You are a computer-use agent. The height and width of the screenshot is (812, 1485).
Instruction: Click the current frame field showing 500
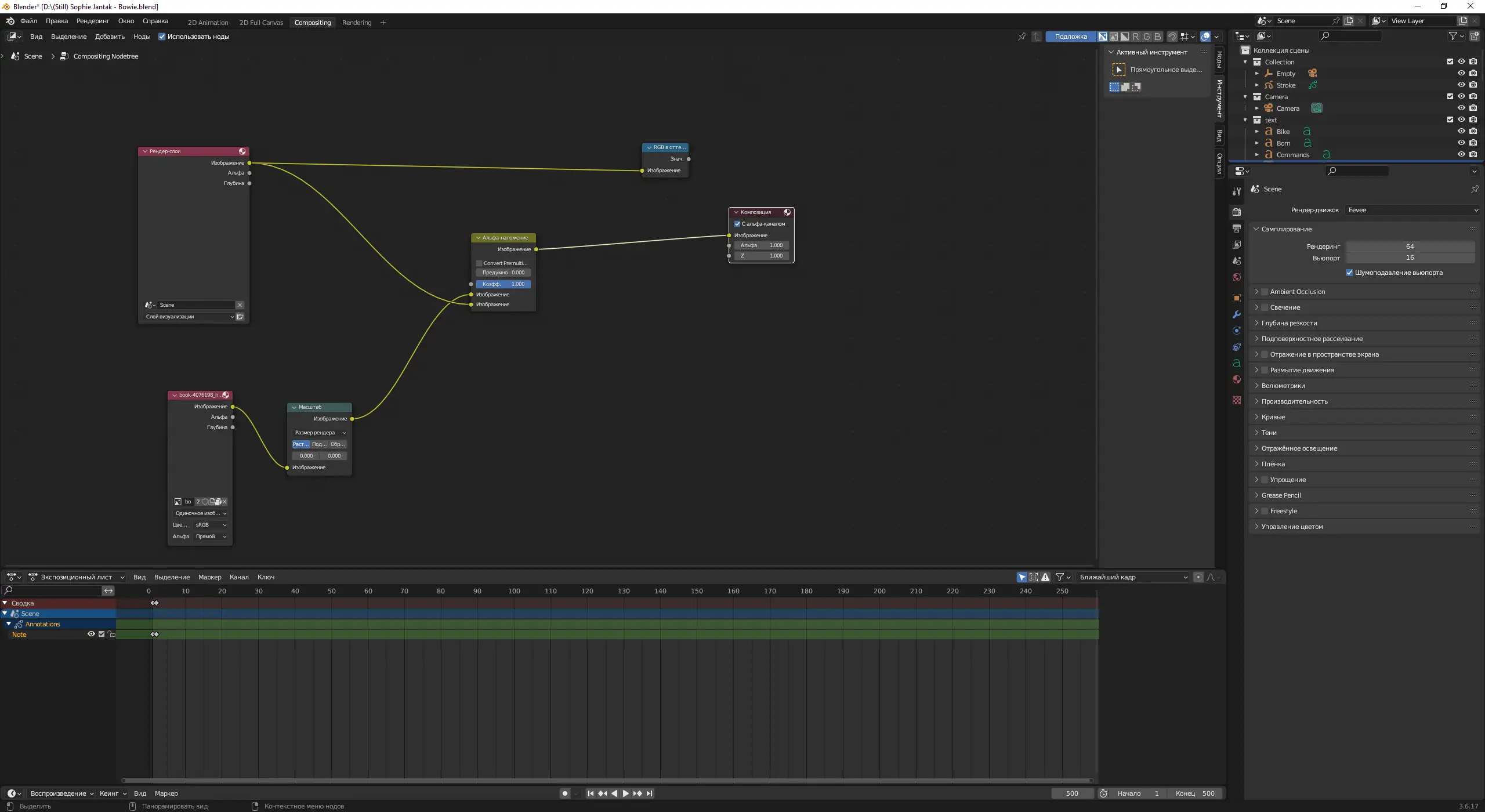click(x=1072, y=793)
